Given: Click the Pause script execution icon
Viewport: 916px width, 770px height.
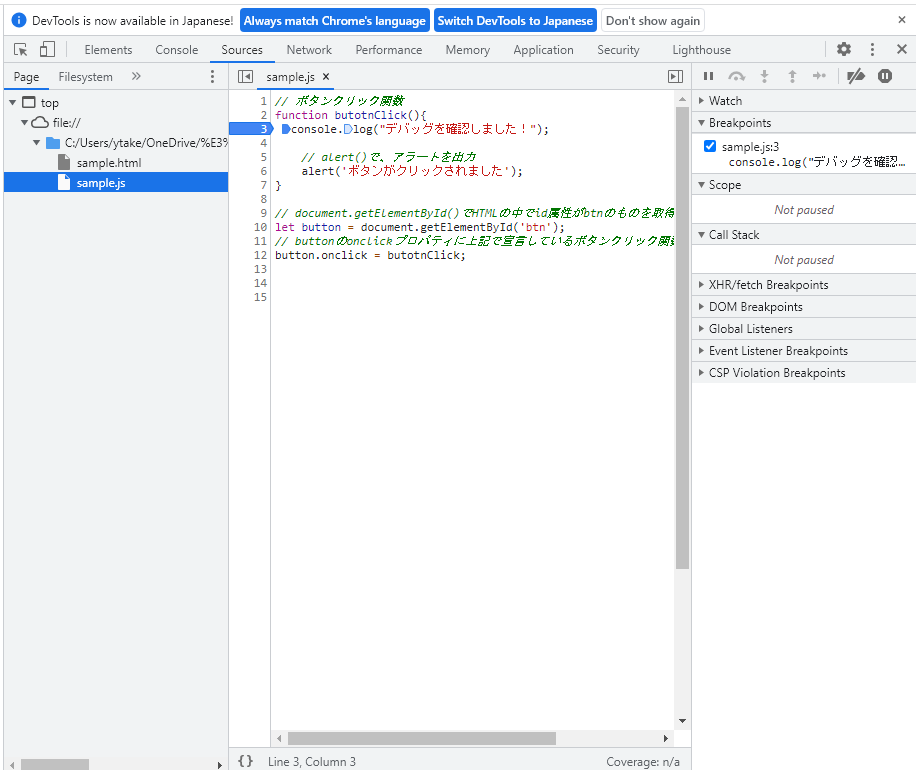Looking at the screenshot, I should tap(707, 76).
